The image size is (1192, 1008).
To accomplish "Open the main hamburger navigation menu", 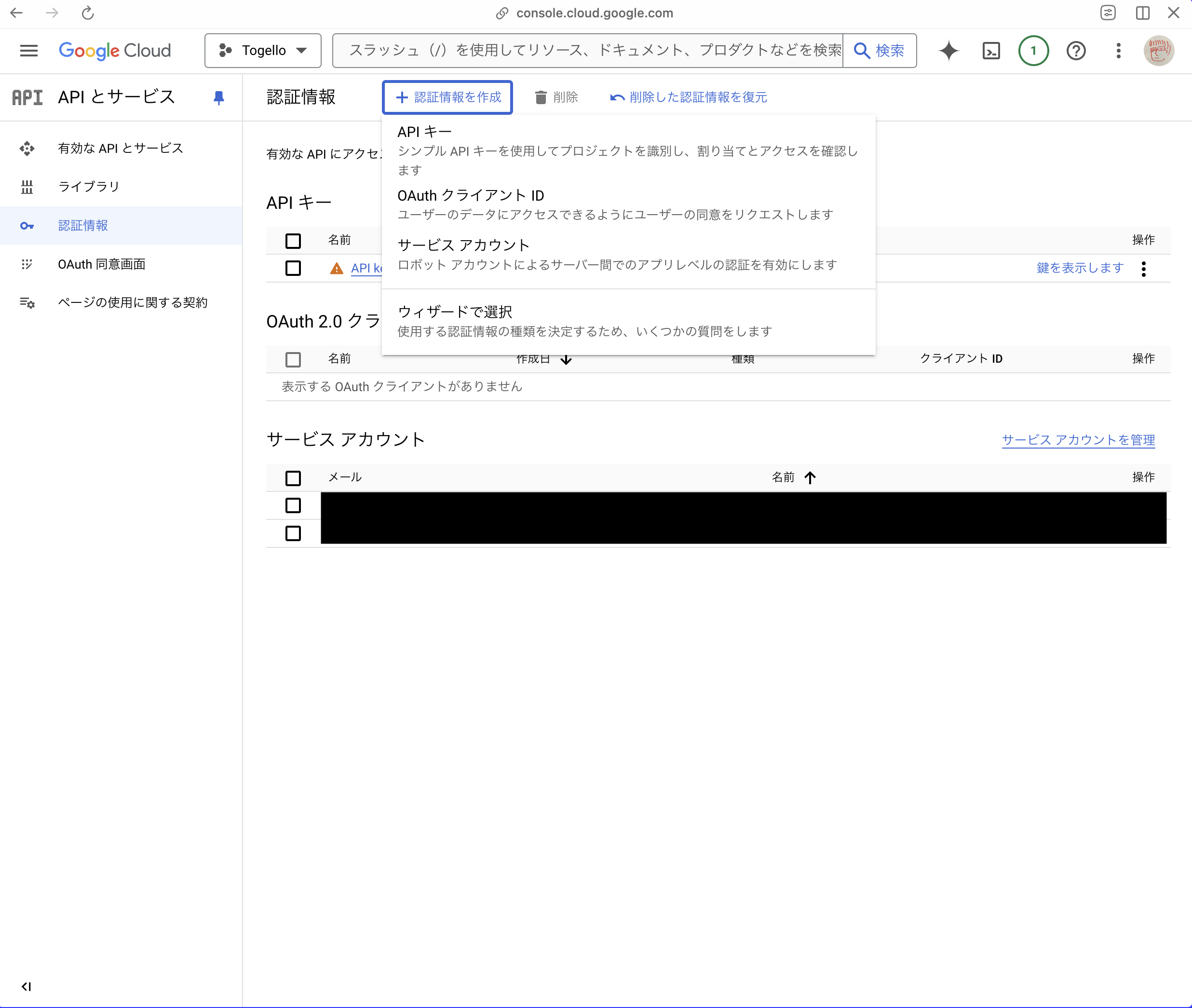I will (28, 51).
